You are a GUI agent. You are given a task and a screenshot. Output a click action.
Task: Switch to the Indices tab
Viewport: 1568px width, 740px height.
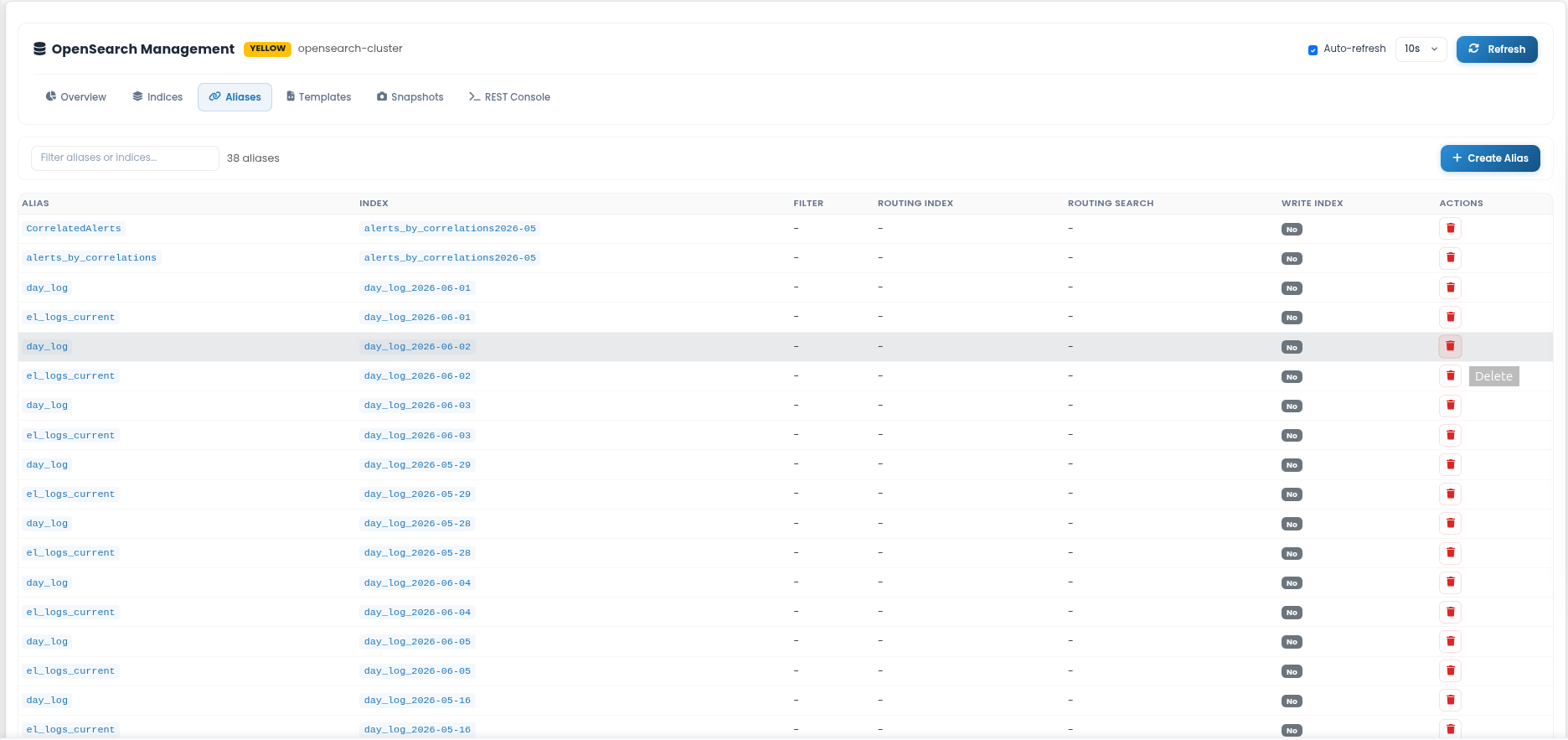coord(157,97)
